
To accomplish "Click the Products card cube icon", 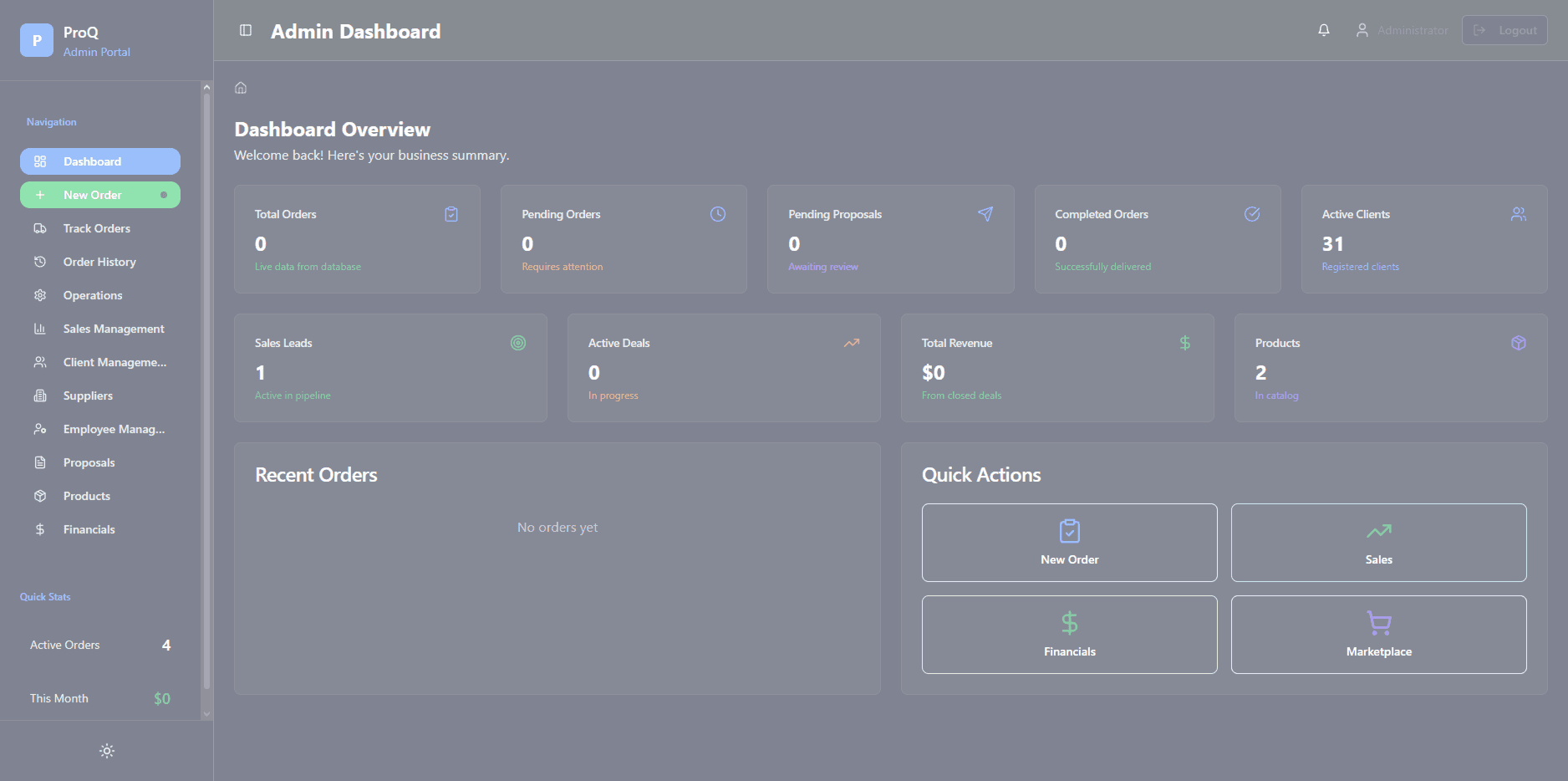I will [x=1519, y=343].
